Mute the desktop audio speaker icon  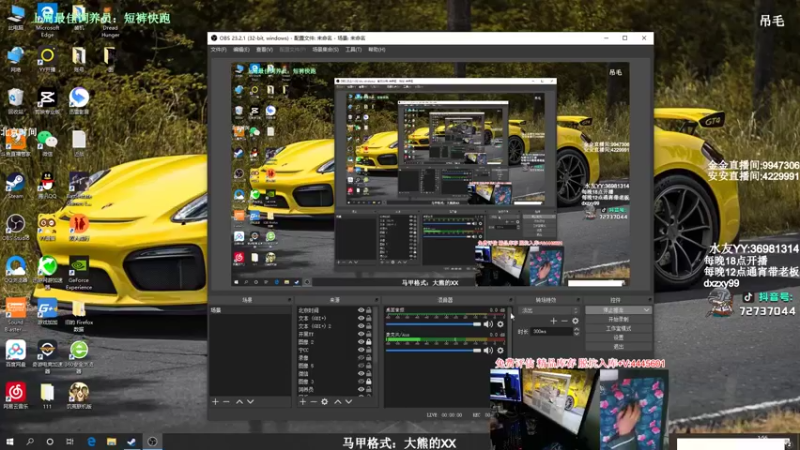pyautogui.click(x=488, y=324)
